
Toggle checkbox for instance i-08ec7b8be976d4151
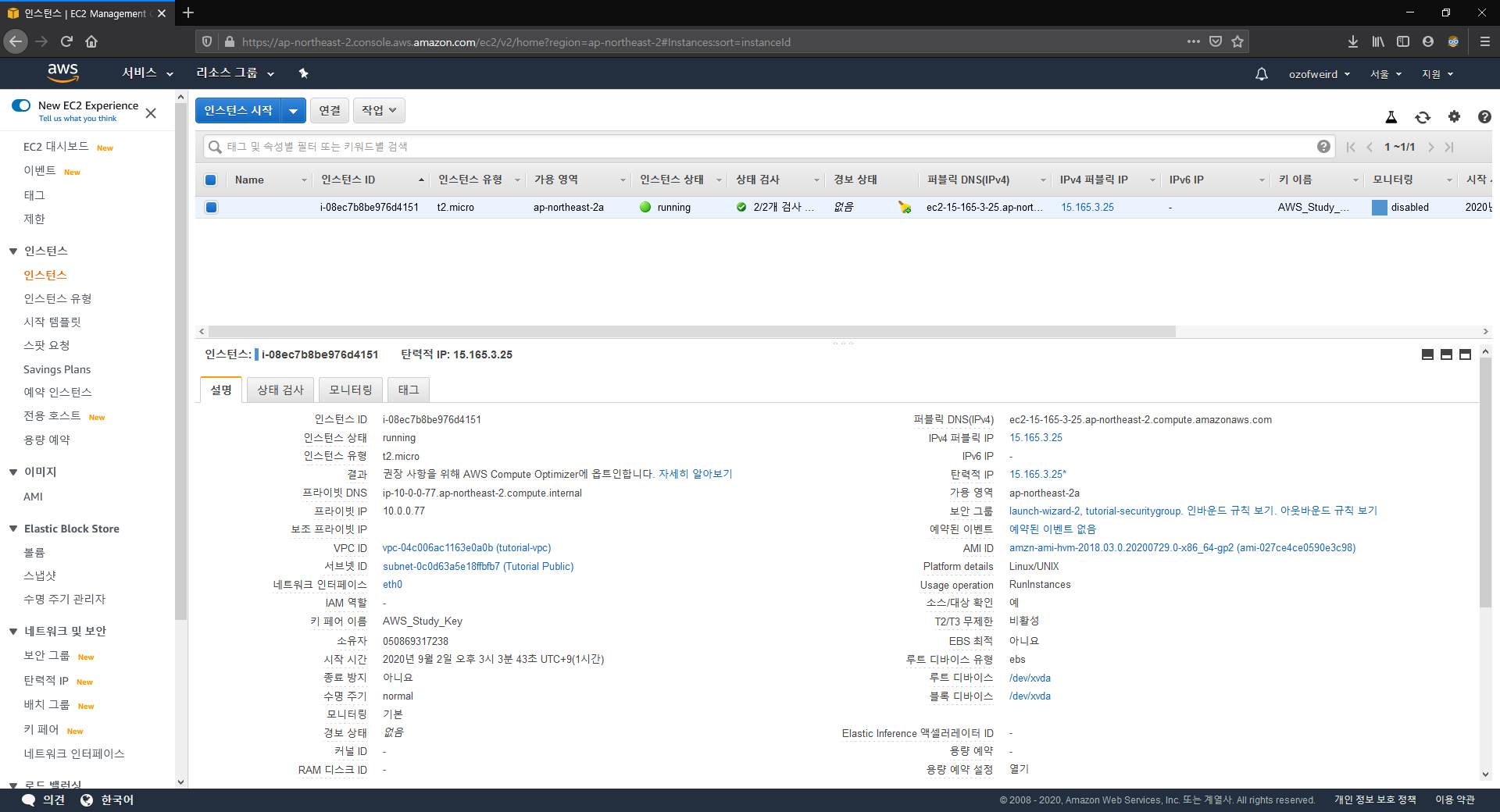(211, 207)
